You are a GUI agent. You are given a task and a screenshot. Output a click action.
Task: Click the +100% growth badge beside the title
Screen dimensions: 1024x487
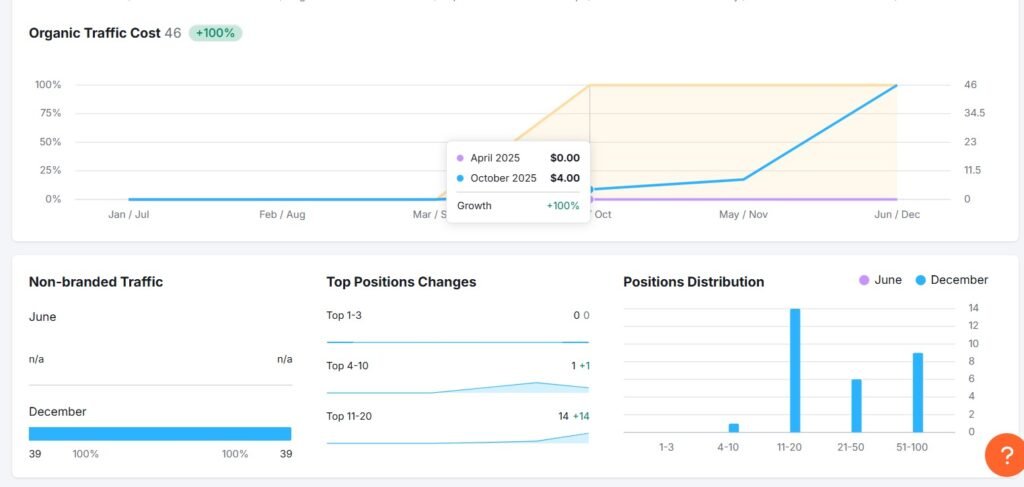click(x=215, y=33)
